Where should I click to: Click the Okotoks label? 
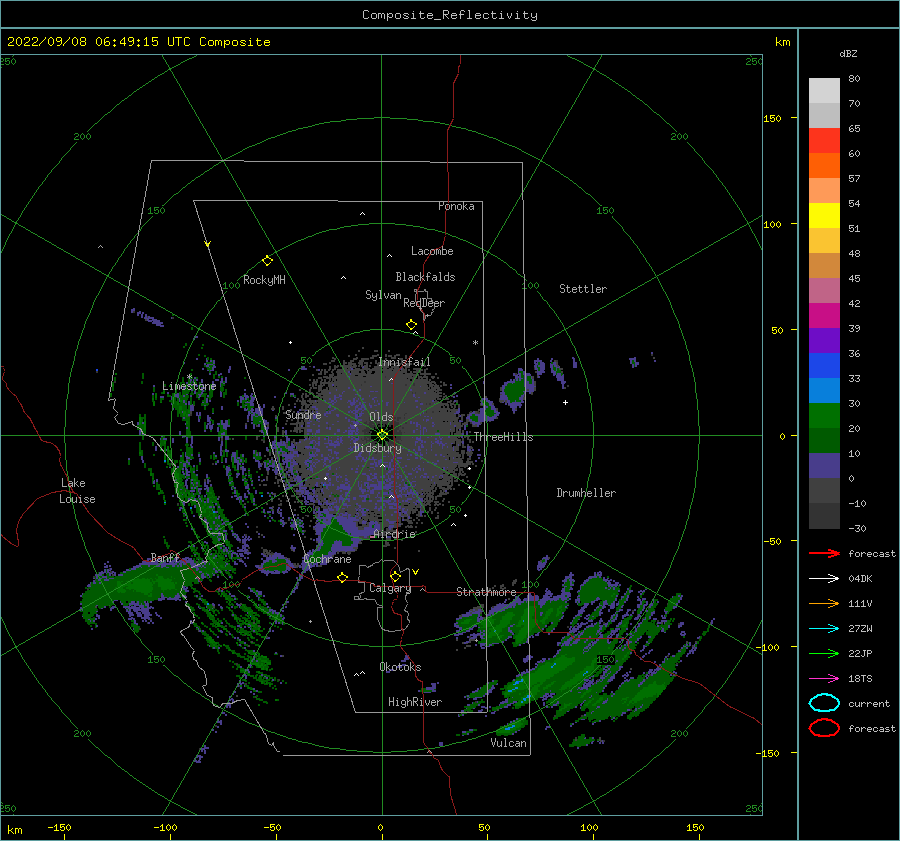coord(400,667)
